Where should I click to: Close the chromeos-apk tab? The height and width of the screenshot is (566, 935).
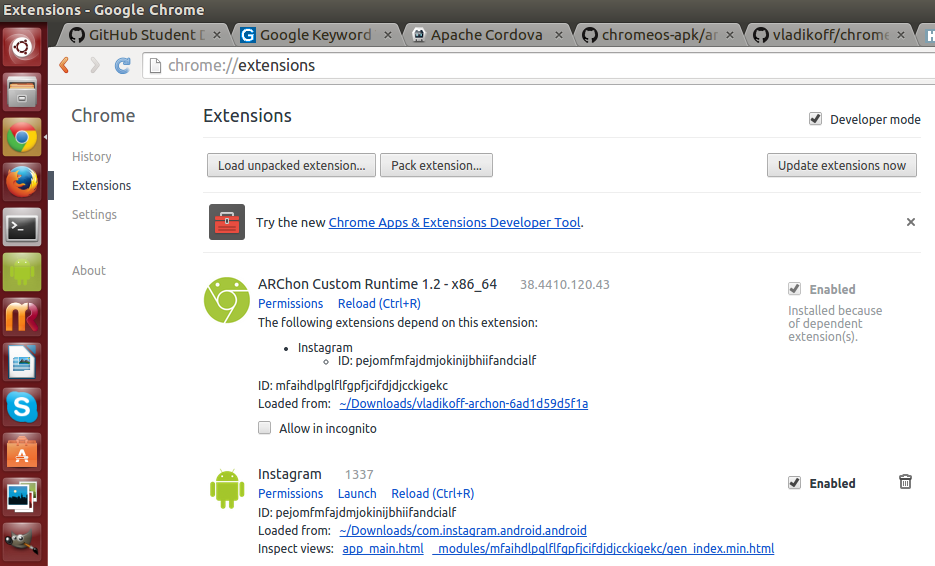[x=730, y=35]
